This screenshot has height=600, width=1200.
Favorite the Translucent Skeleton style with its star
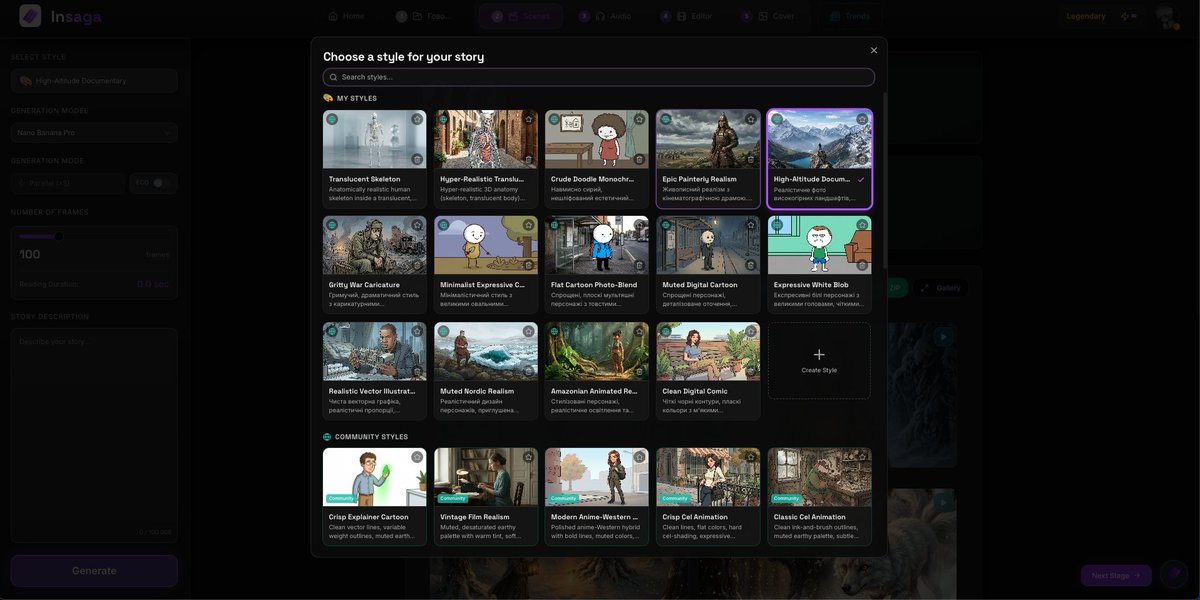(417, 119)
